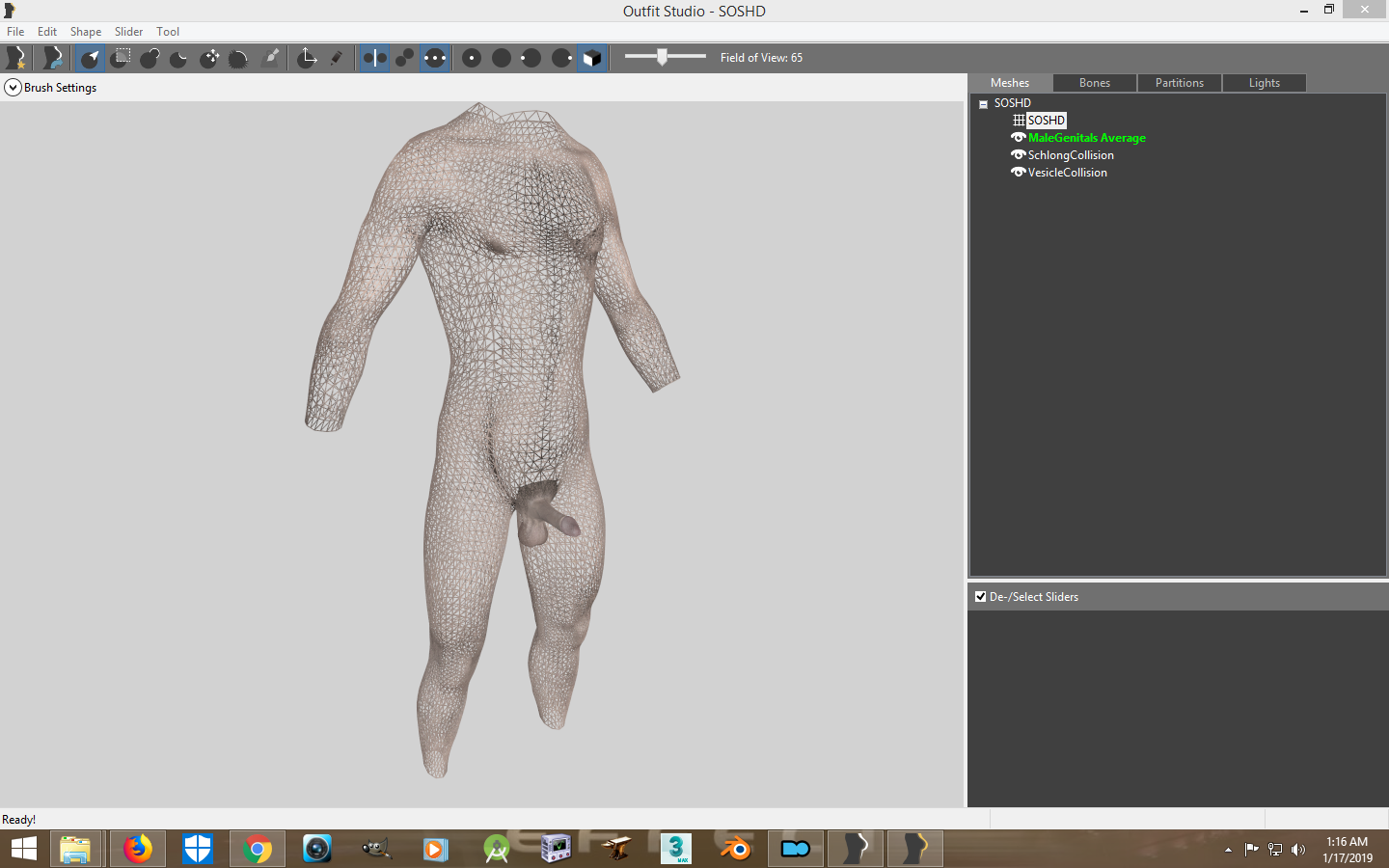This screenshot has height=868, width=1389.
Task: Switch to Front view with centered dot
Action: point(472,58)
